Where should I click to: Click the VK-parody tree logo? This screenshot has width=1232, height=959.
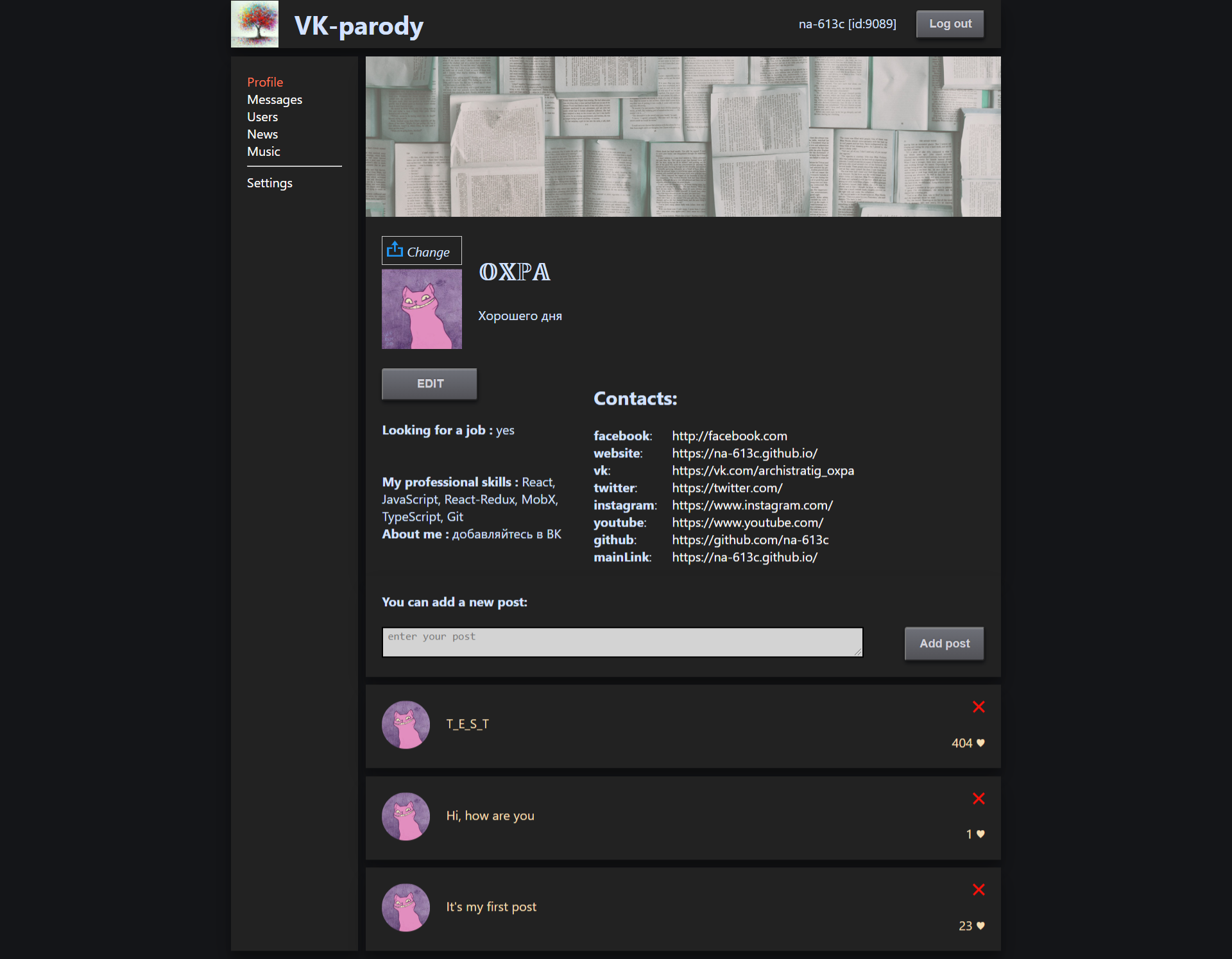coord(255,24)
